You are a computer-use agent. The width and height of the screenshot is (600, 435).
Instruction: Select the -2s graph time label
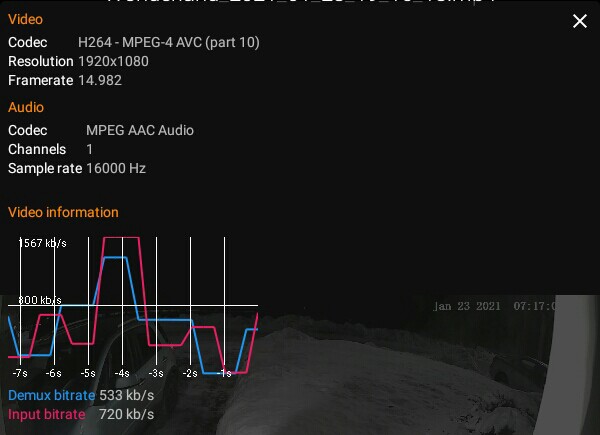[x=190, y=373]
